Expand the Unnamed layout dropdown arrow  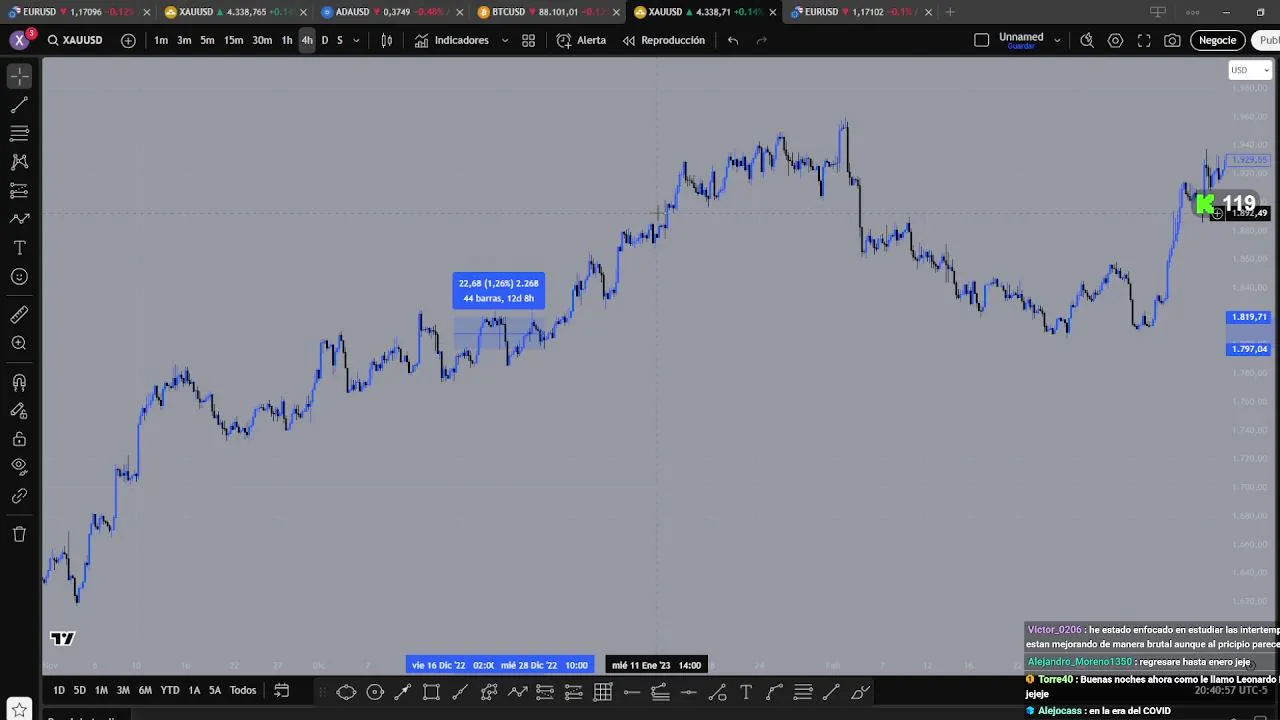(1057, 40)
